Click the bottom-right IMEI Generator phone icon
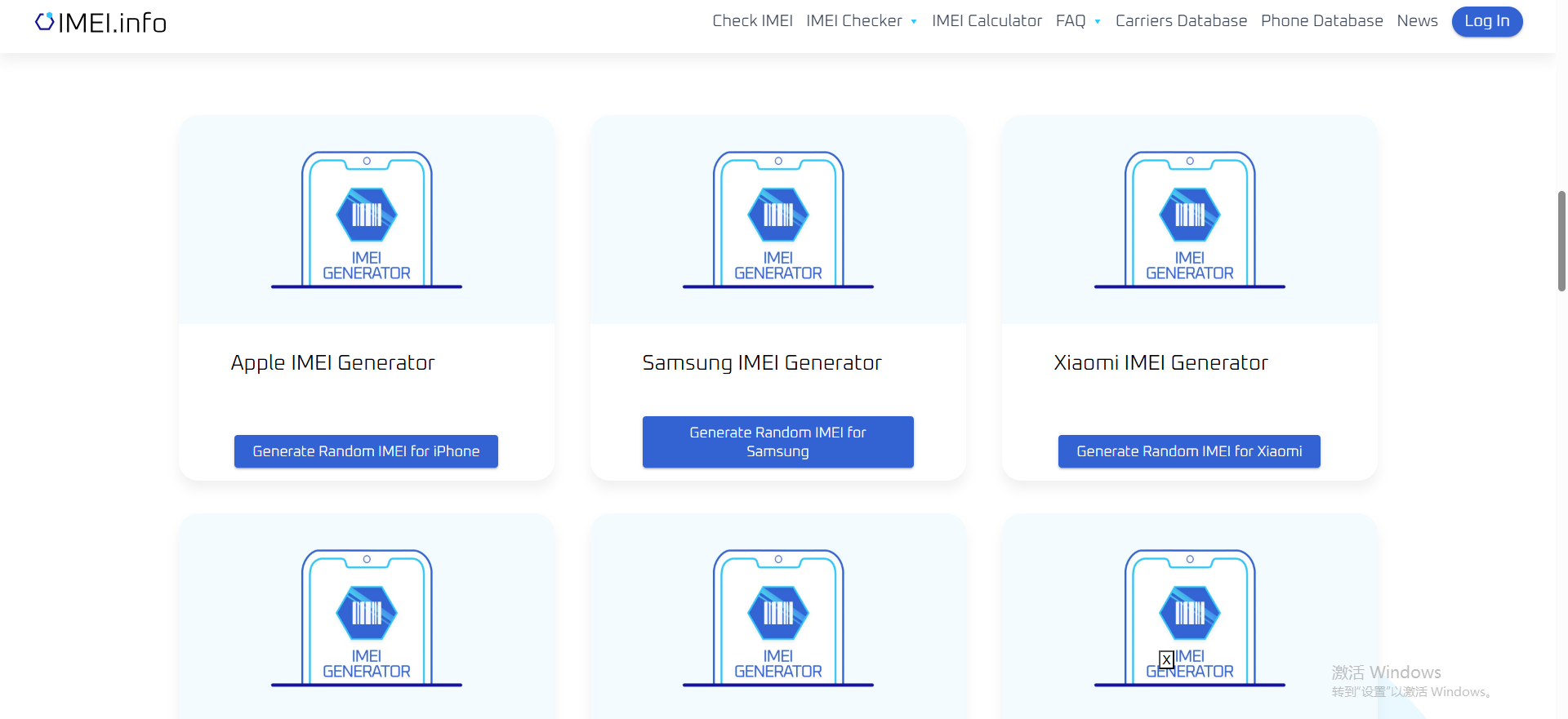1568x719 pixels. 1190,618
